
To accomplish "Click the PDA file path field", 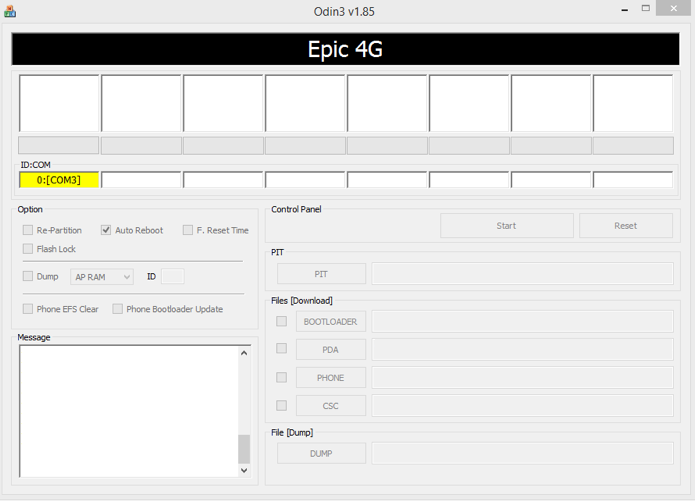I will point(523,350).
